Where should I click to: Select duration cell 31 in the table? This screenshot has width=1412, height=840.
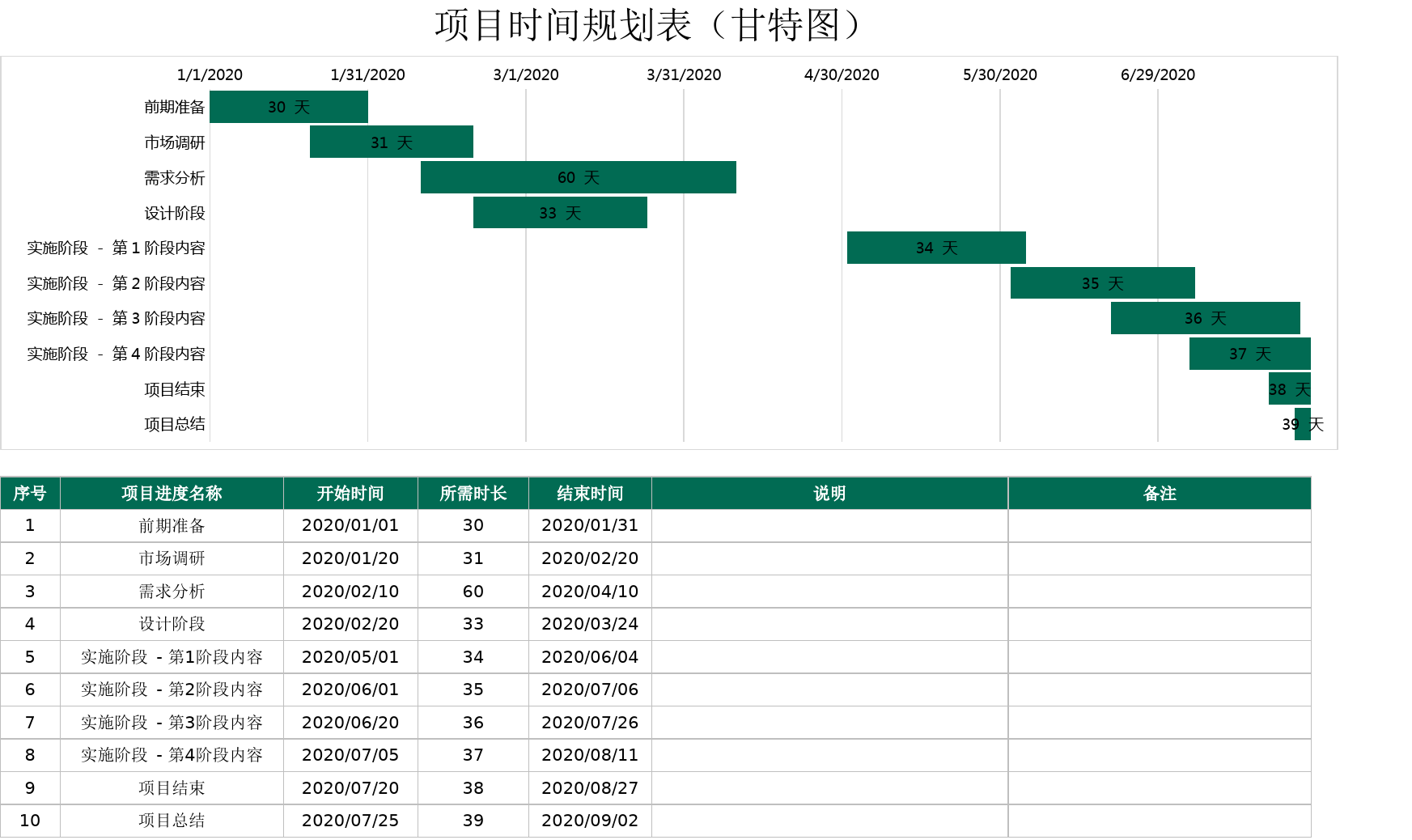473,558
